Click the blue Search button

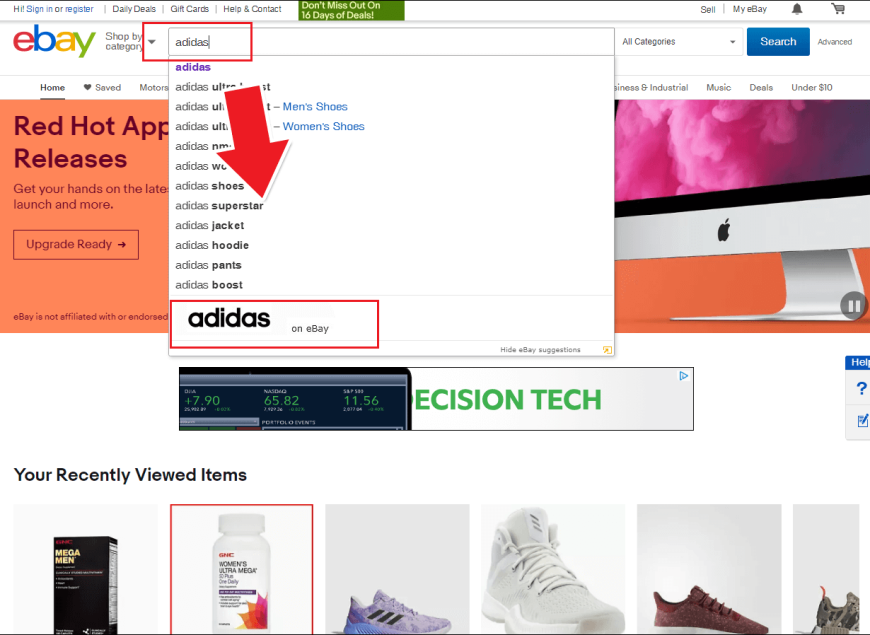tap(778, 42)
